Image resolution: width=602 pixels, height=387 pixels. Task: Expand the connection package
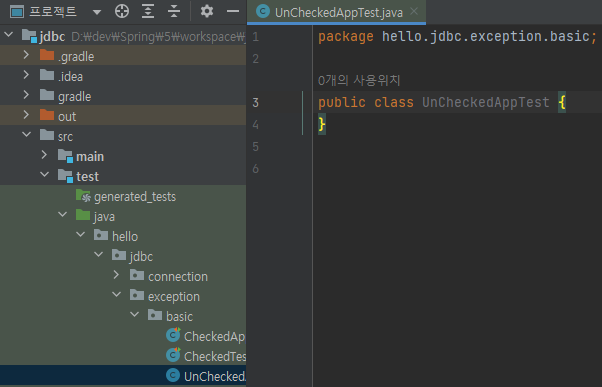point(116,275)
